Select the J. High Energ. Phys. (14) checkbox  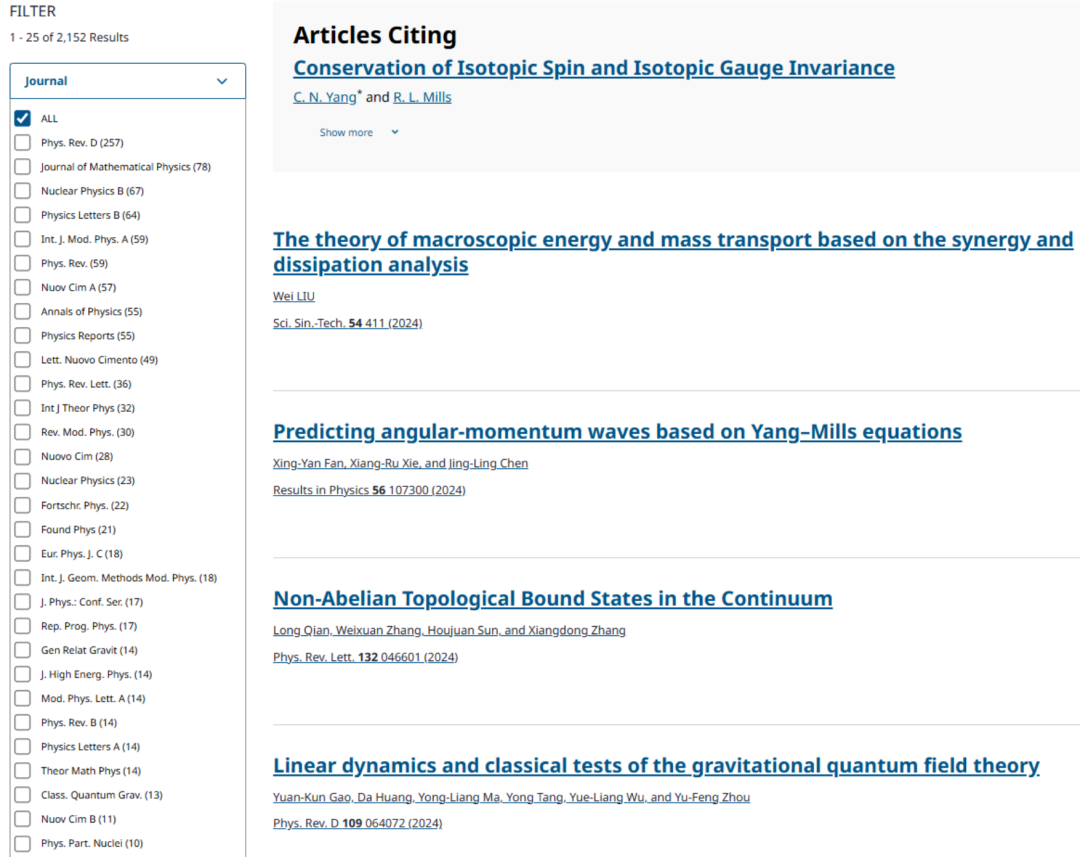click(23, 674)
